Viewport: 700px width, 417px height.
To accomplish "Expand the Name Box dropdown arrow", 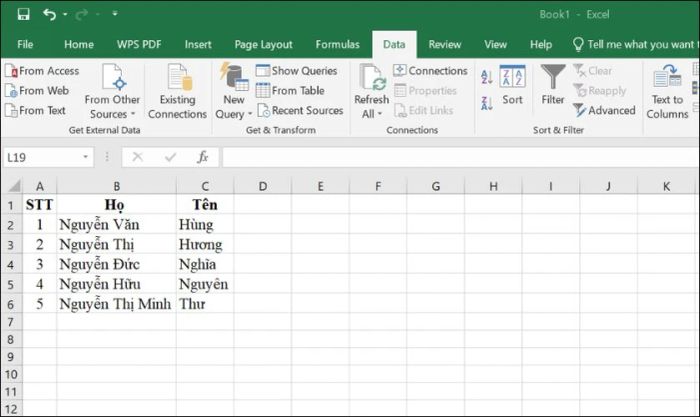I will pos(85,157).
